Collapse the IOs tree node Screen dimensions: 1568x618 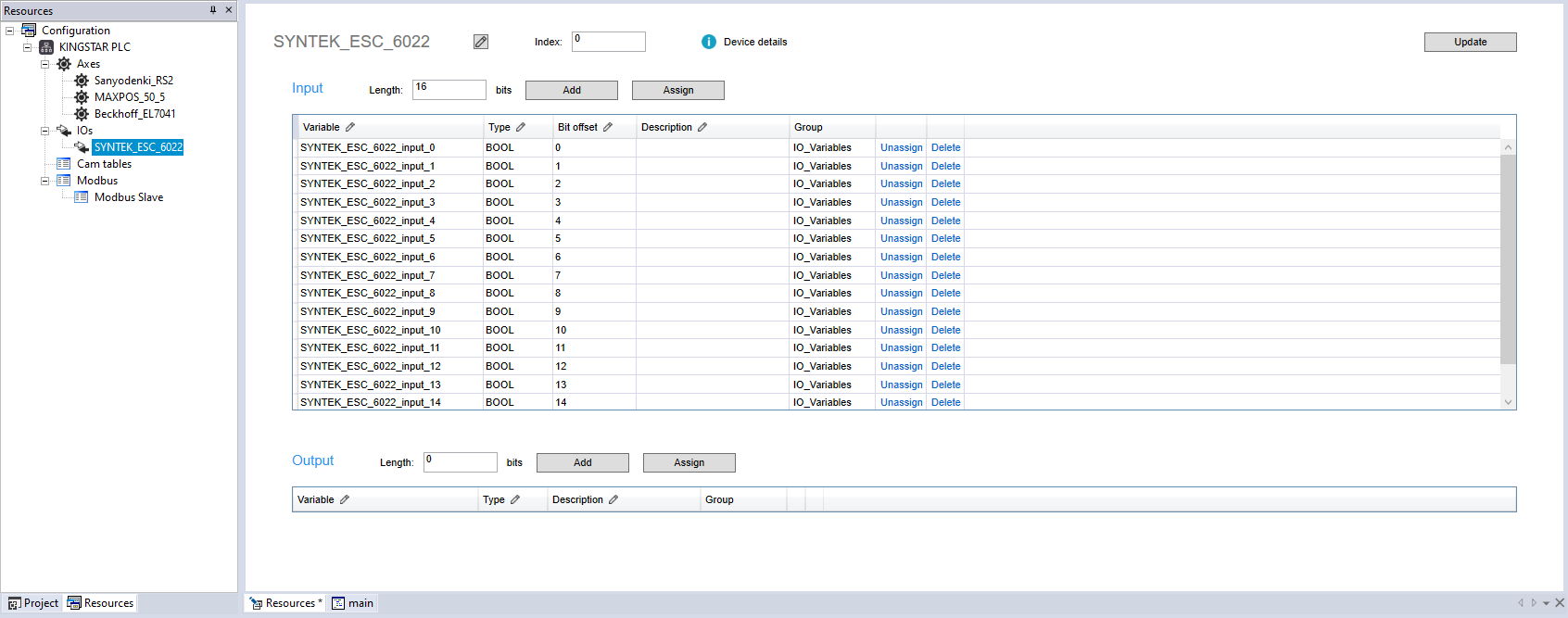[44, 131]
